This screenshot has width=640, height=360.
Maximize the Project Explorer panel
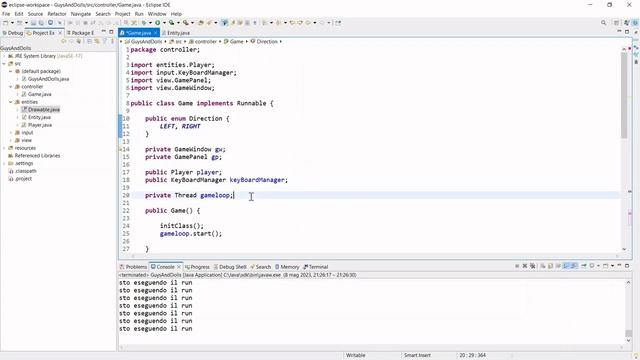[111, 32]
